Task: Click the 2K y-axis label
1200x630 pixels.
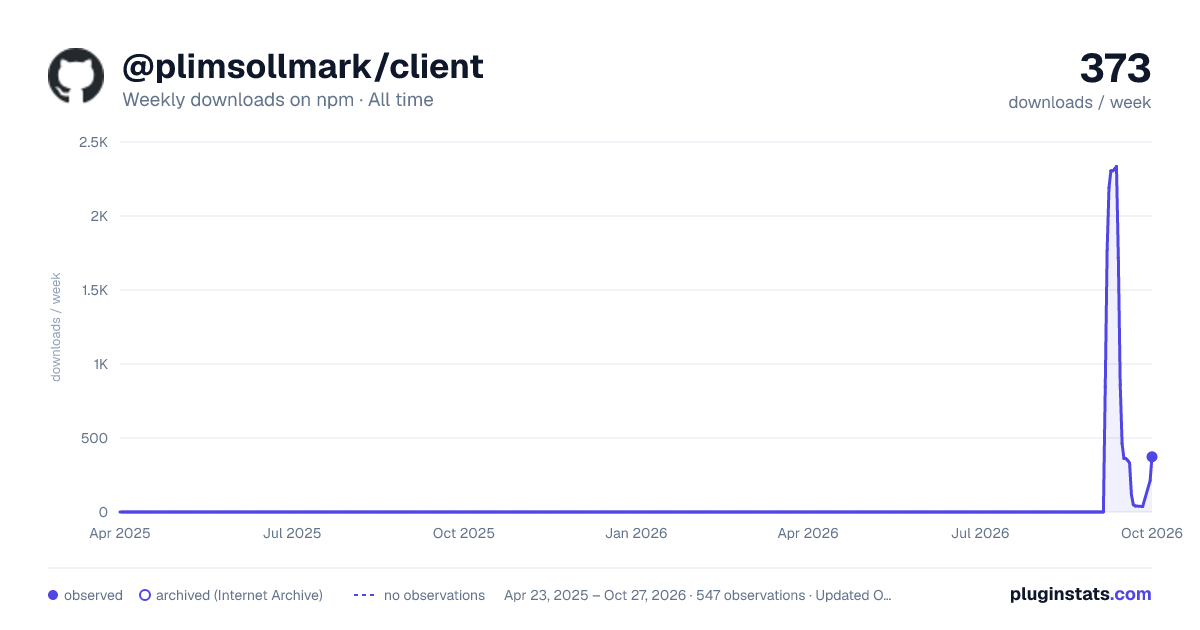Action: click(x=98, y=216)
